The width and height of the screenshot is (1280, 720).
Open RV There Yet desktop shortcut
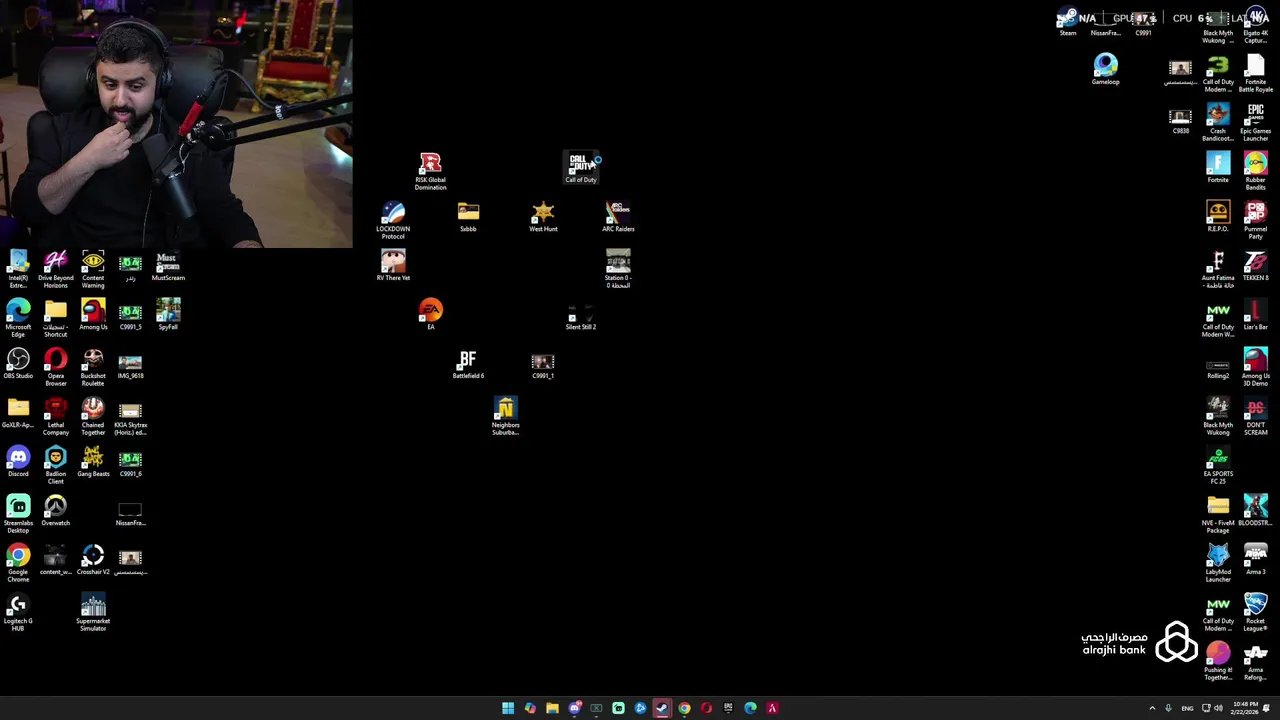393,266
